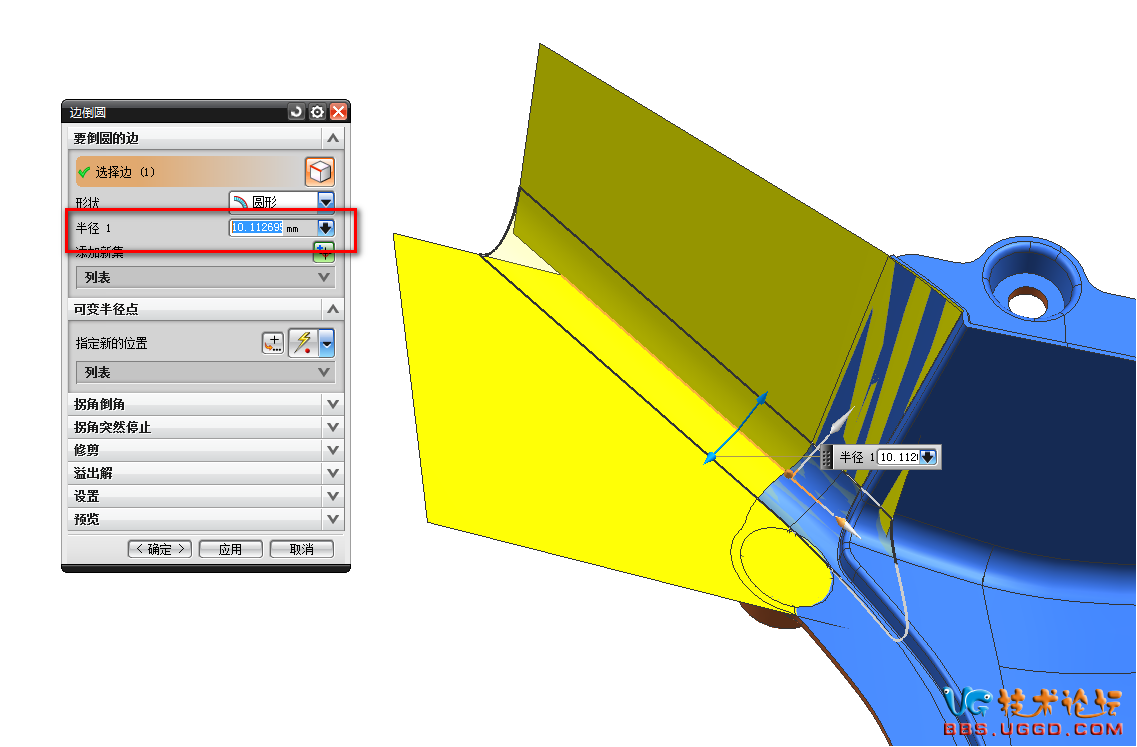Screen dimensions: 1137x747
Task: Open the 形状 shape dropdown
Action: 326,201
